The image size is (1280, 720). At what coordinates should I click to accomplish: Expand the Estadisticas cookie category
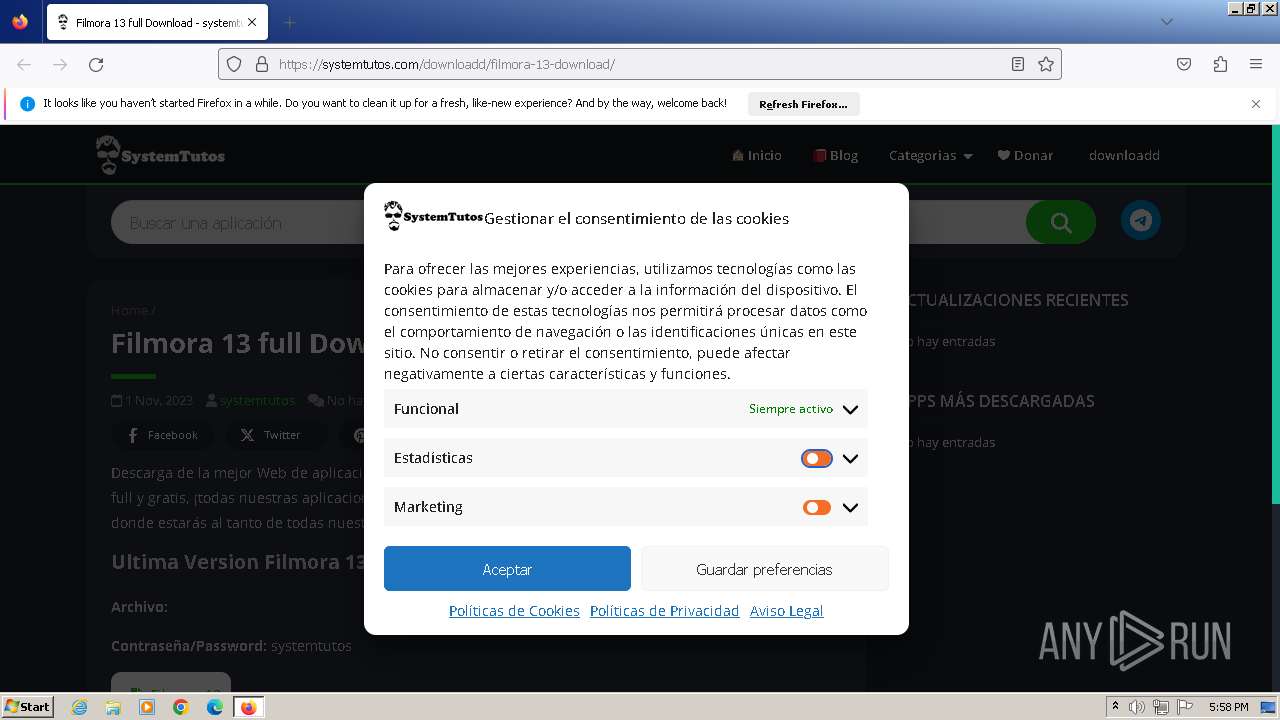coord(850,458)
